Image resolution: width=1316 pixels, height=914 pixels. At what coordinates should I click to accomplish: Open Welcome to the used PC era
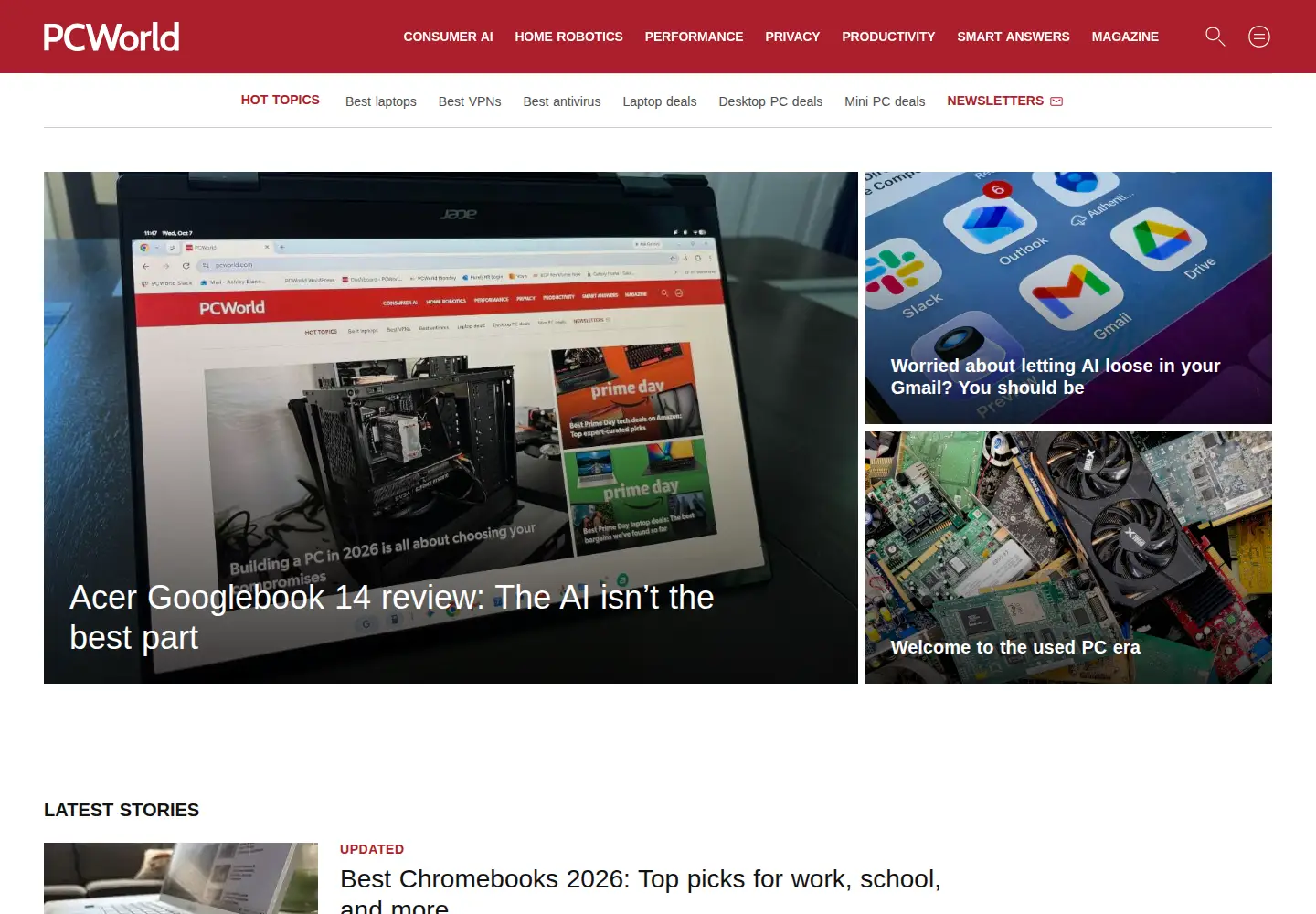pos(1015,647)
